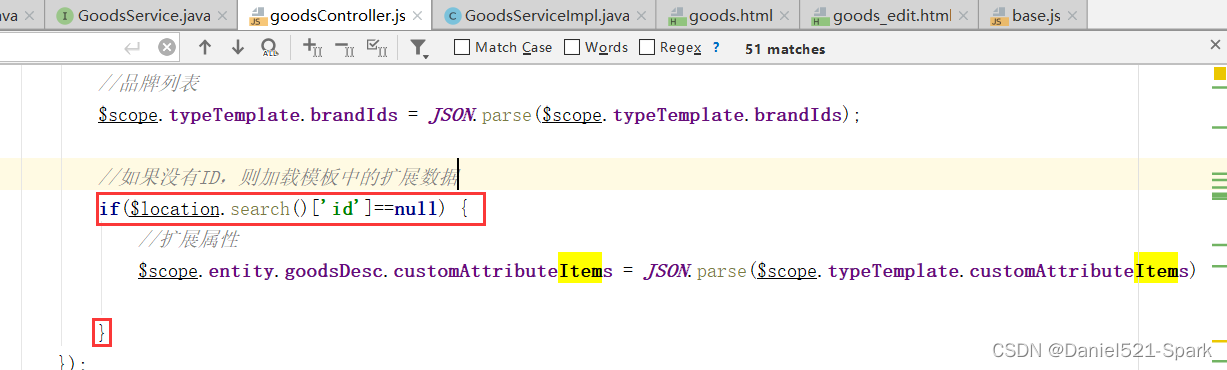The width and height of the screenshot is (1227, 370).
Task: Enable the Match Case checkbox
Action: point(462,47)
